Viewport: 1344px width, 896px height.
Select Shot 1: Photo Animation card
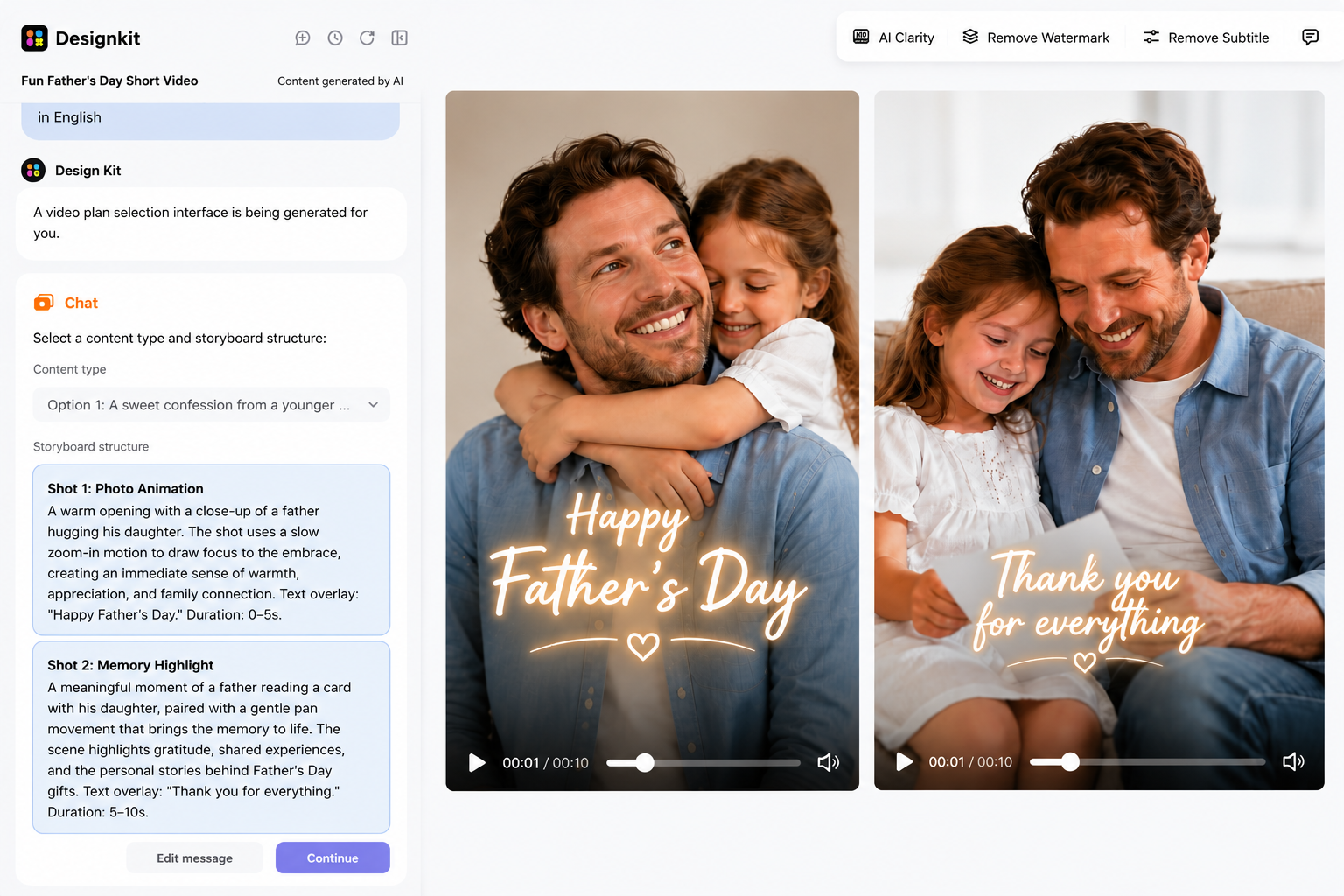[x=212, y=550]
